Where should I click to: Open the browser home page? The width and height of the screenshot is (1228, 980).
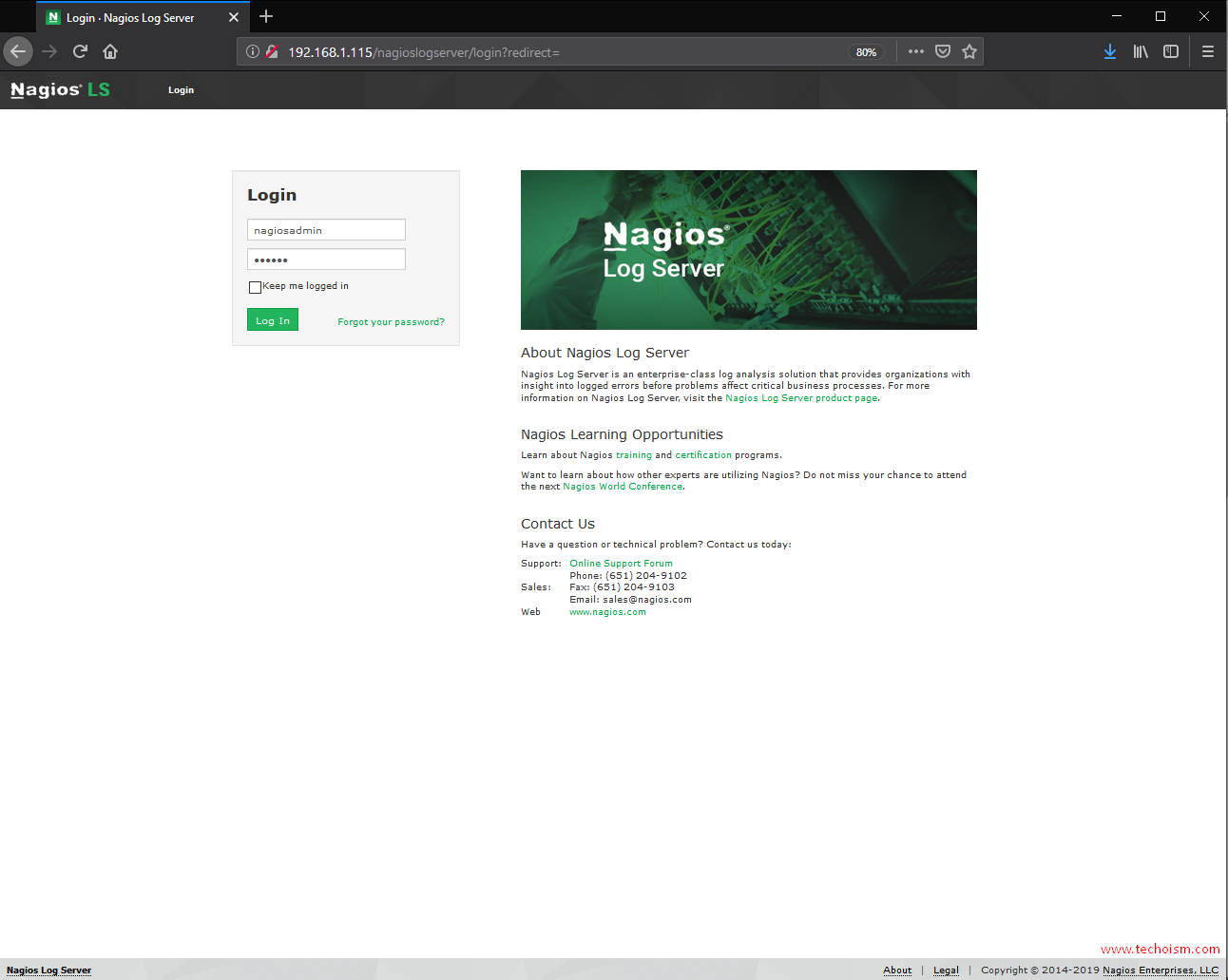(110, 51)
